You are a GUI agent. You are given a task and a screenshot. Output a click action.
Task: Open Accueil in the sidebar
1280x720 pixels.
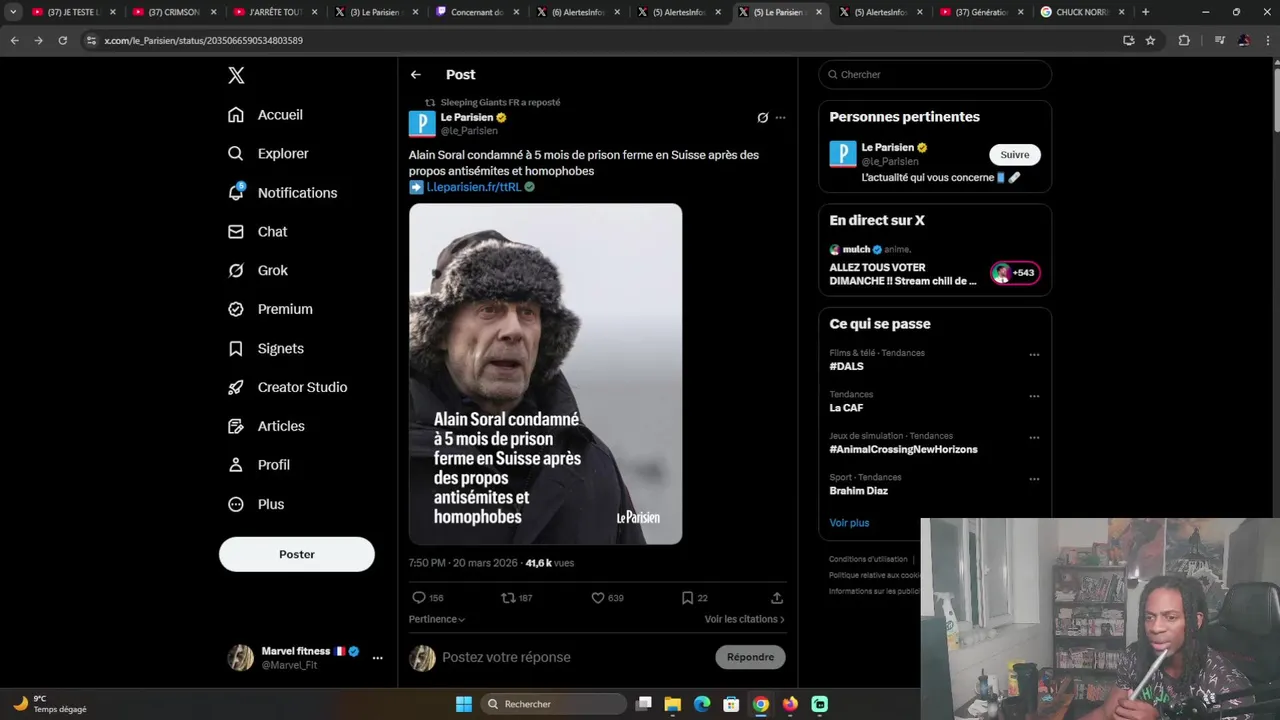(x=265, y=115)
